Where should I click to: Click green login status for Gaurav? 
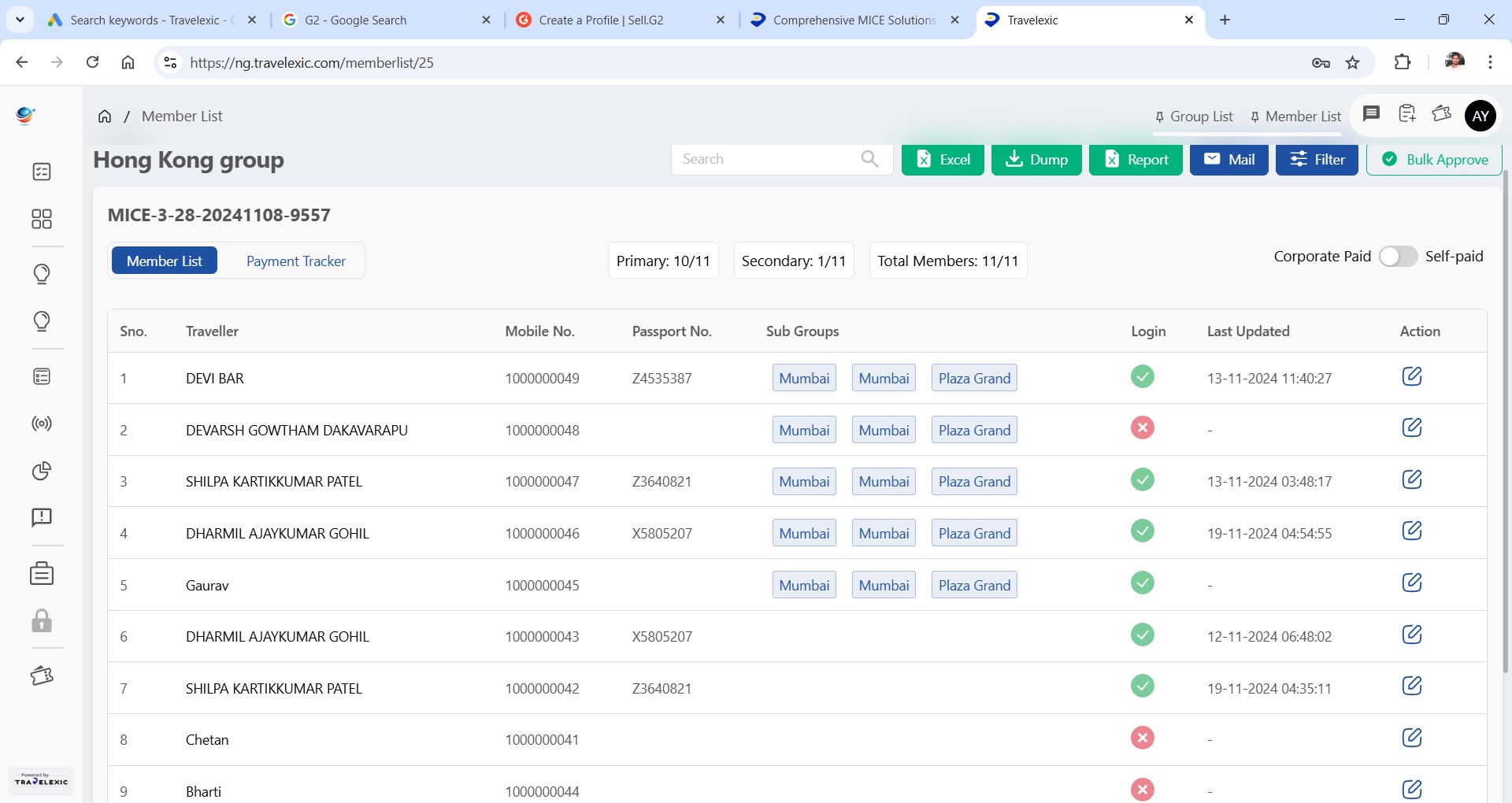click(1142, 583)
